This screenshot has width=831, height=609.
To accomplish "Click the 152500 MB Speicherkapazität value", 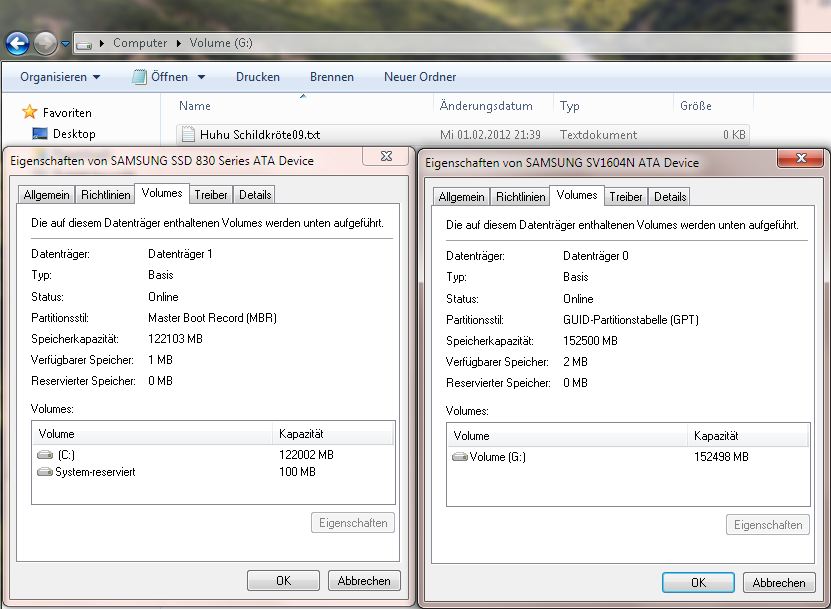I will [x=590, y=341].
